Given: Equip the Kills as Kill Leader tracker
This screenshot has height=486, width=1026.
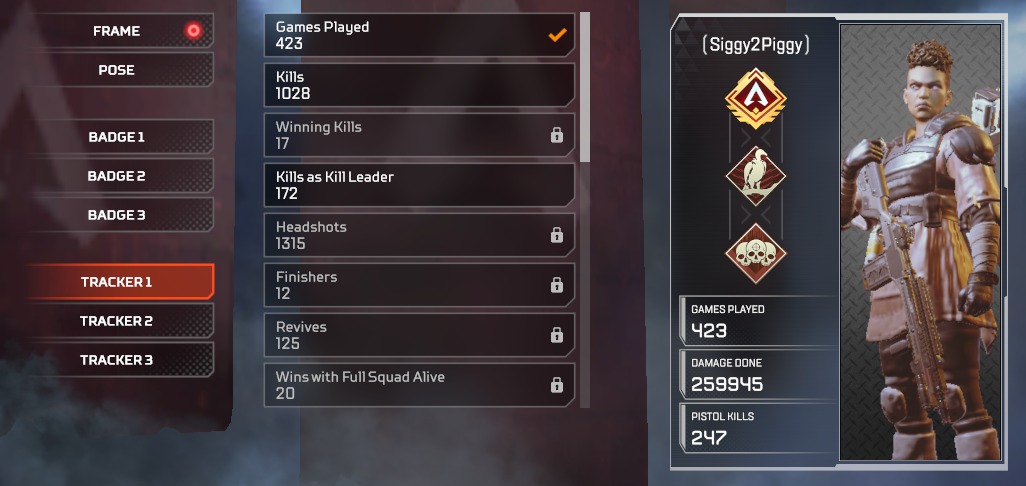Looking at the screenshot, I should (x=419, y=185).
